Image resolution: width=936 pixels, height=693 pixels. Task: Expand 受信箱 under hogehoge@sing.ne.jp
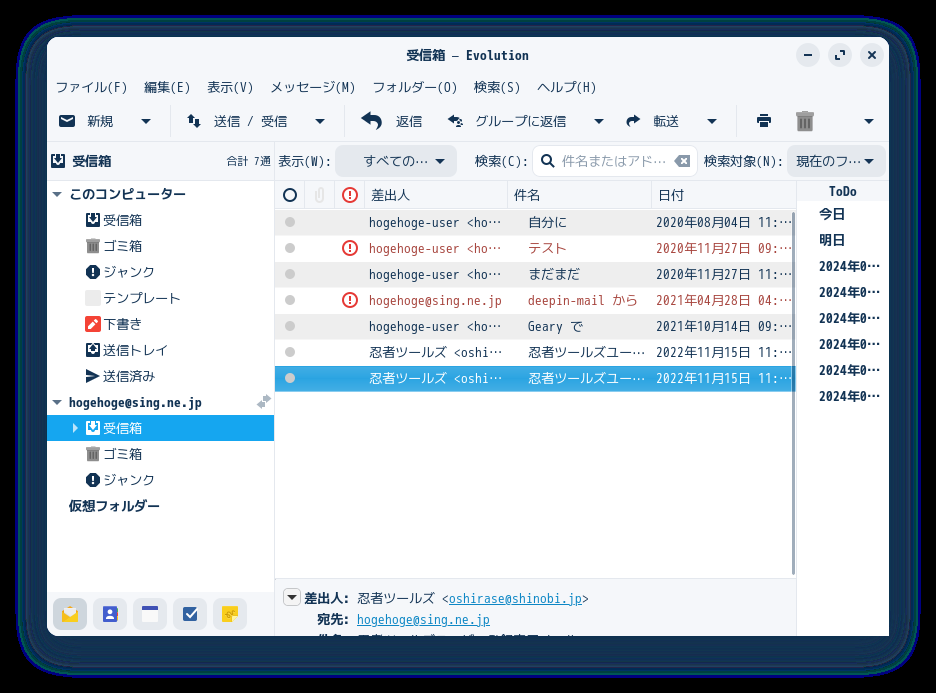[75, 428]
